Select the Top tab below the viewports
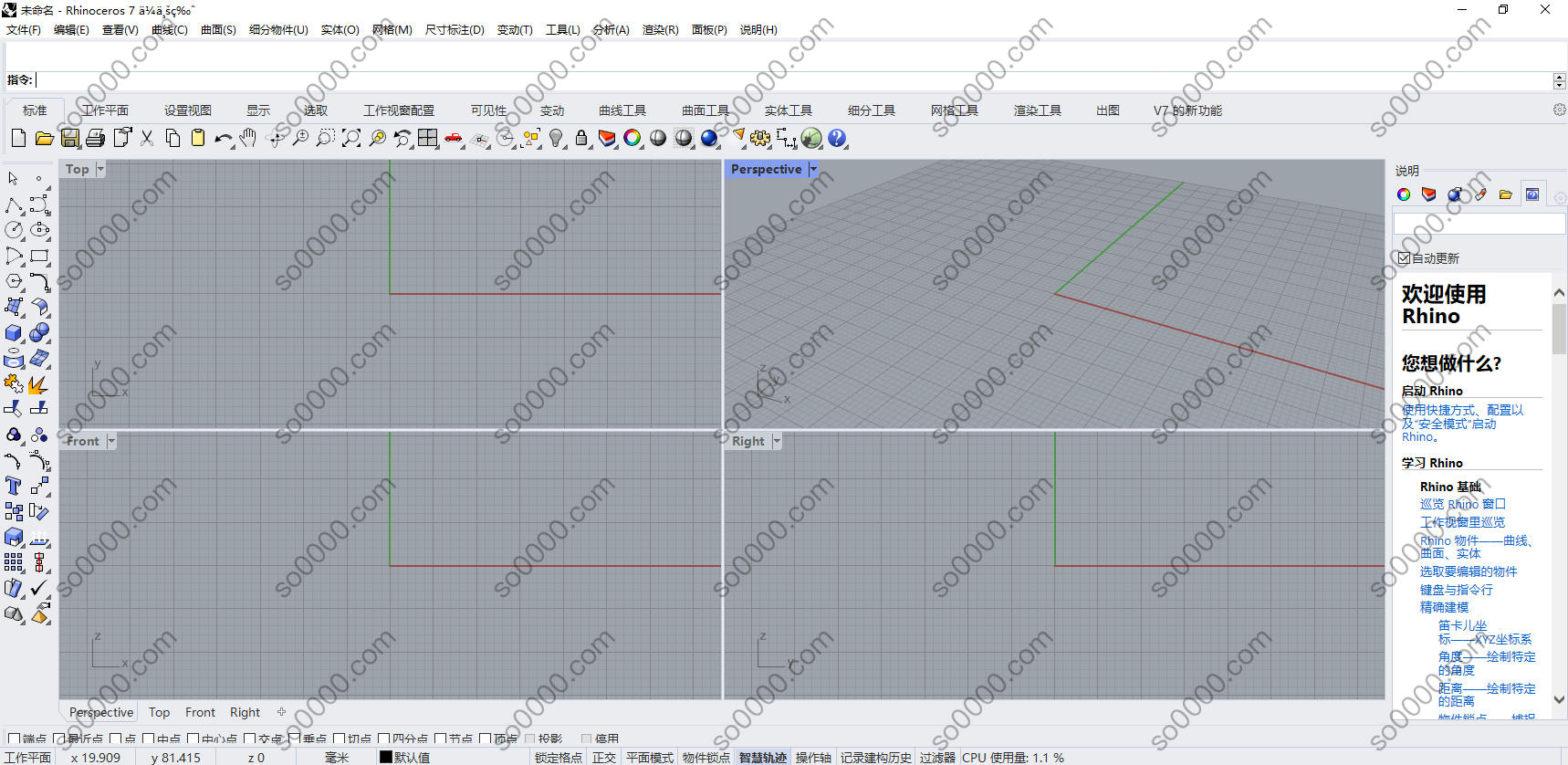The image size is (1568, 765). [x=159, y=712]
